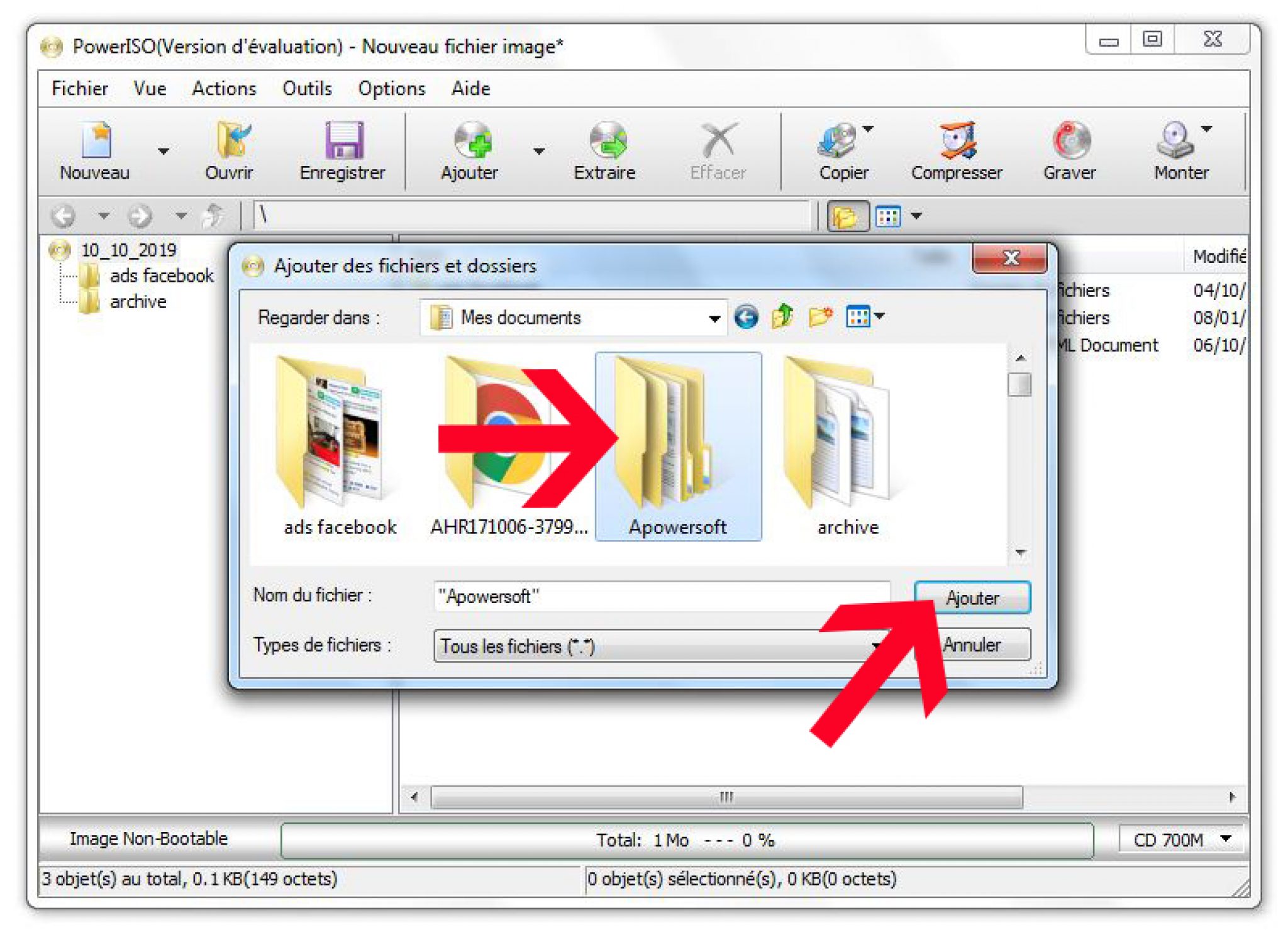This screenshot has width=1288, height=932.
Task: Open the Monter dropdown arrow
Action: click(x=1206, y=129)
